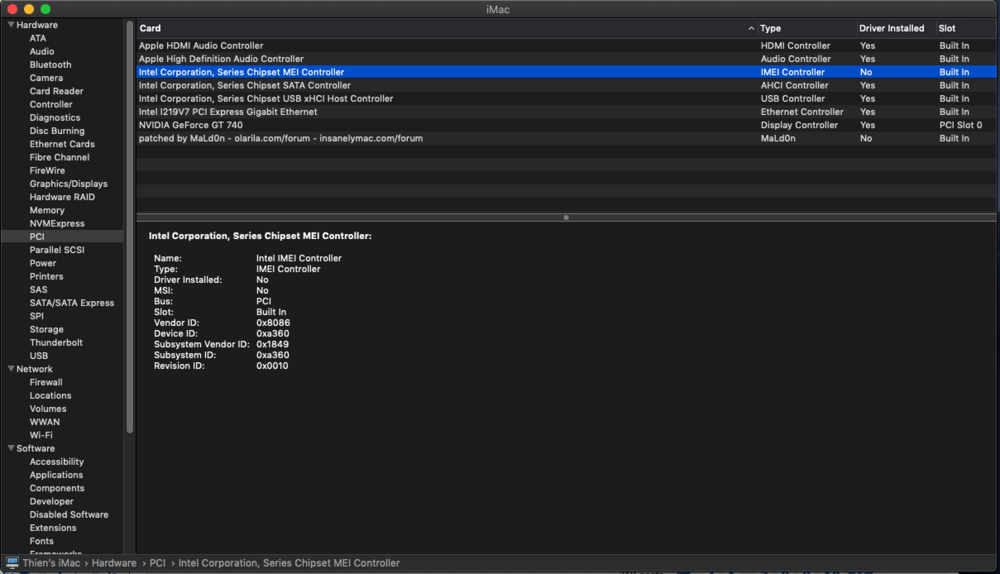Open Extensions under Software
This screenshot has width=1000, height=574.
(53, 528)
